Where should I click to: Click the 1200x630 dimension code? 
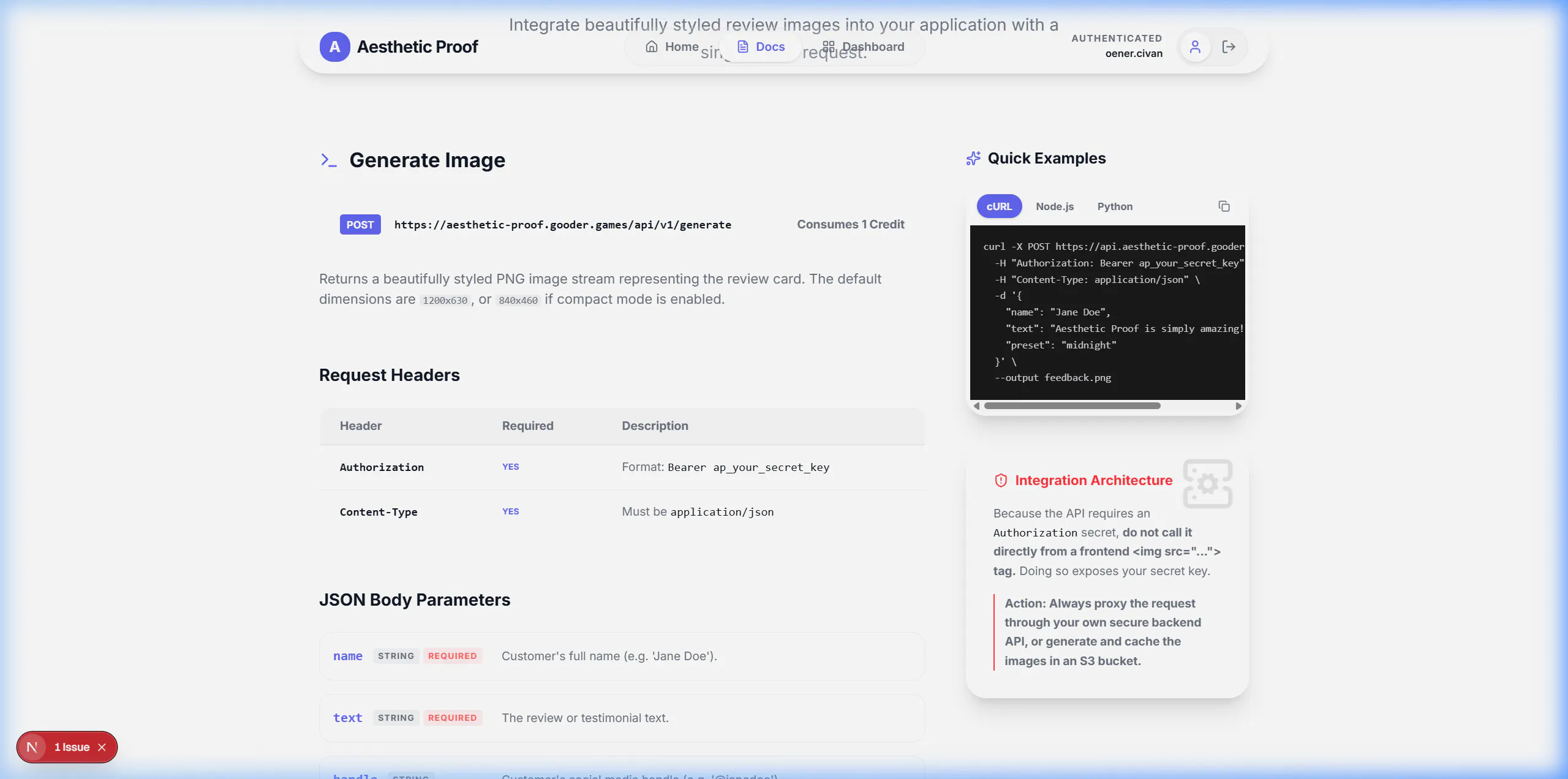(445, 300)
